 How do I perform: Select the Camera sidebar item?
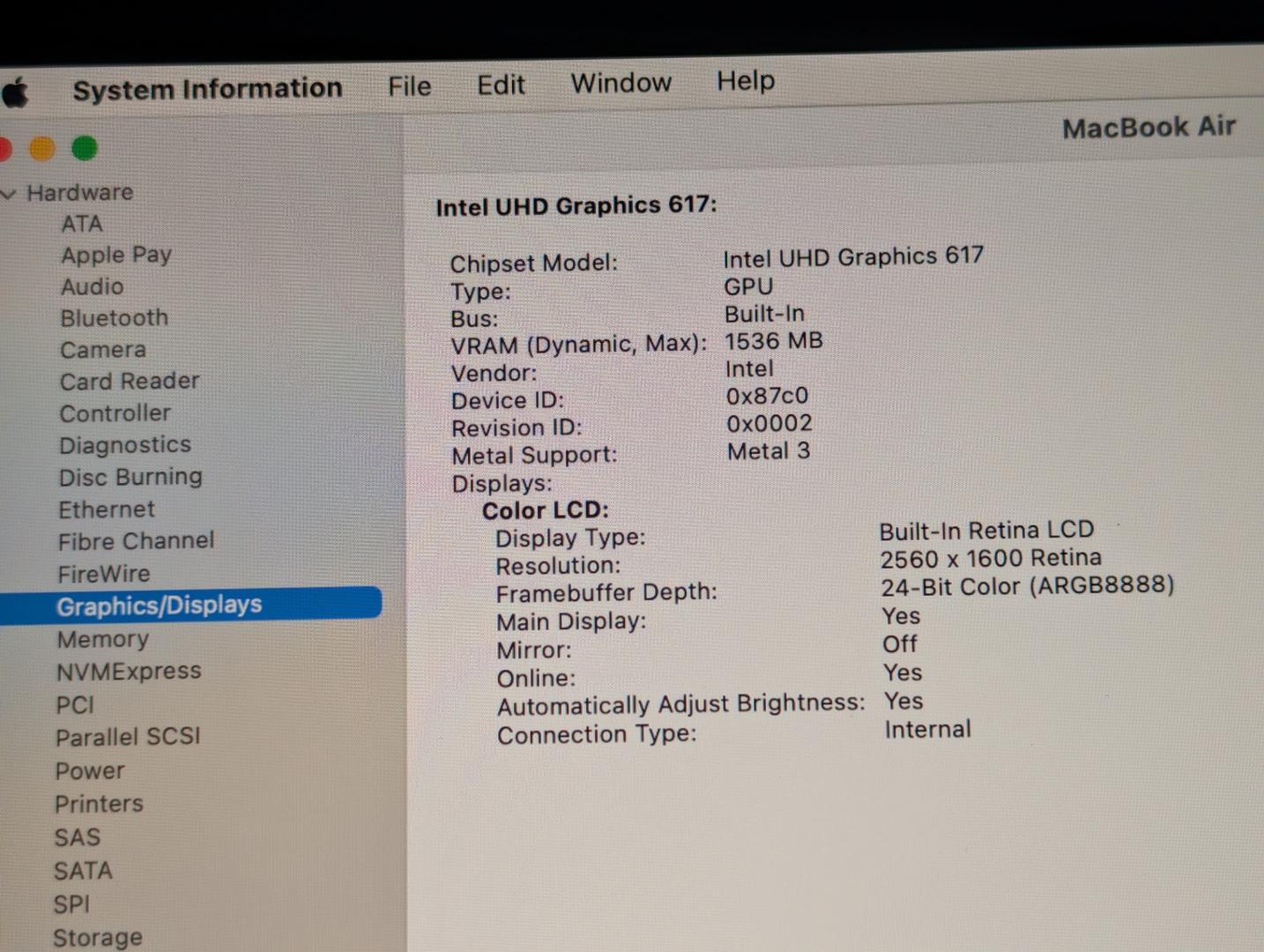(103, 350)
